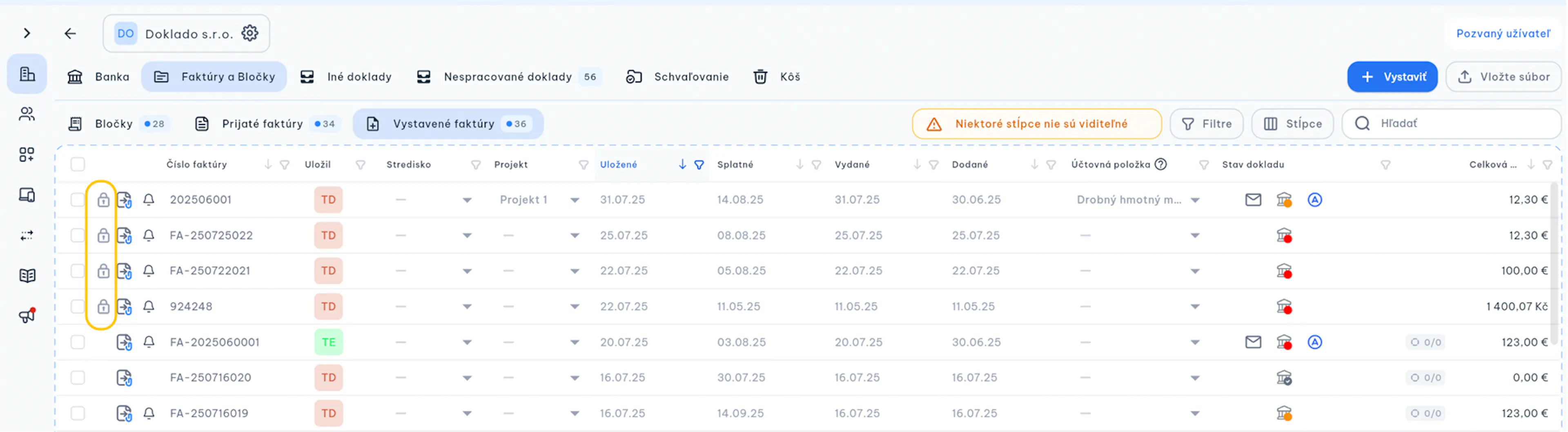Filter the Projekt column
Viewport: 1568px width, 432px height.
coord(583,165)
